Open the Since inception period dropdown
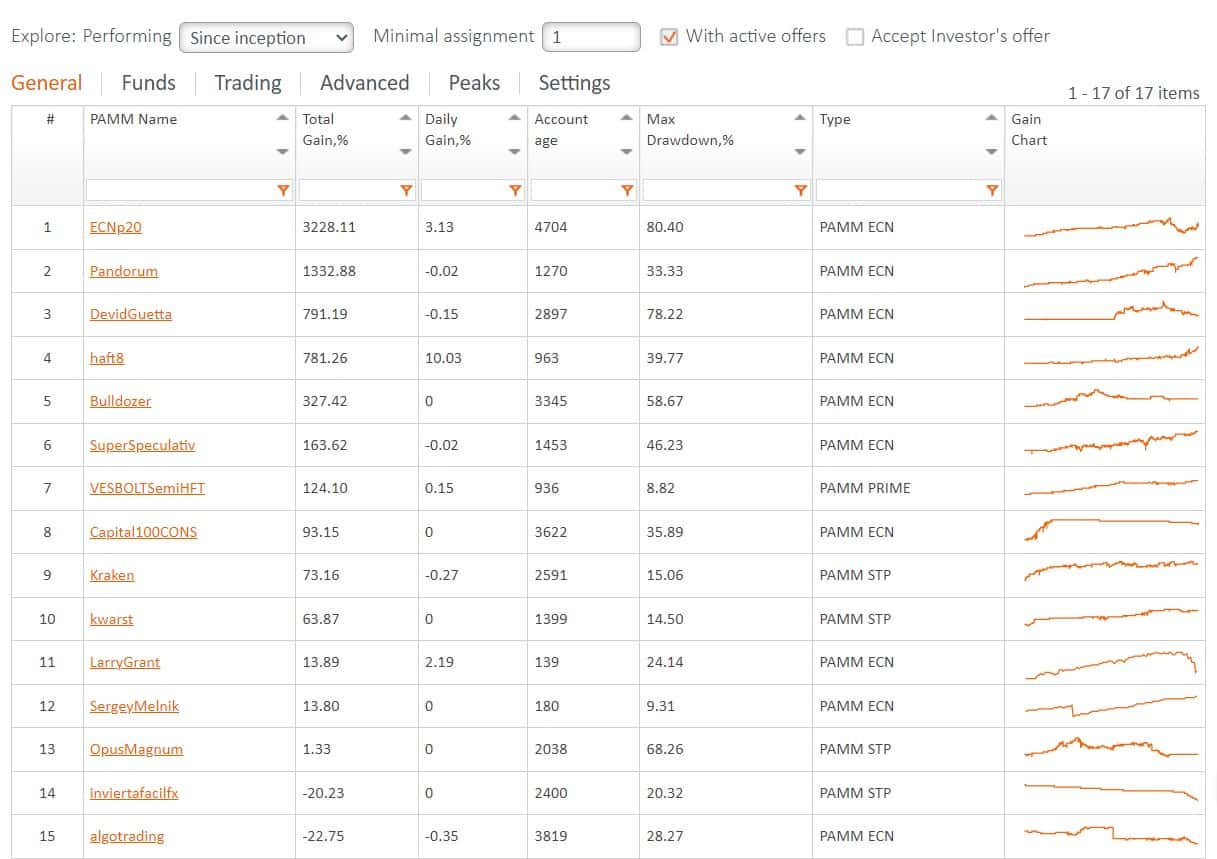 pyautogui.click(x=266, y=38)
